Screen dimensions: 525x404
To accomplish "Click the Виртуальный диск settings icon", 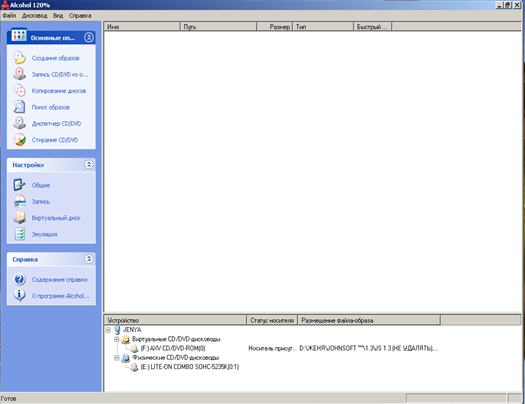I will tap(20, 218).
